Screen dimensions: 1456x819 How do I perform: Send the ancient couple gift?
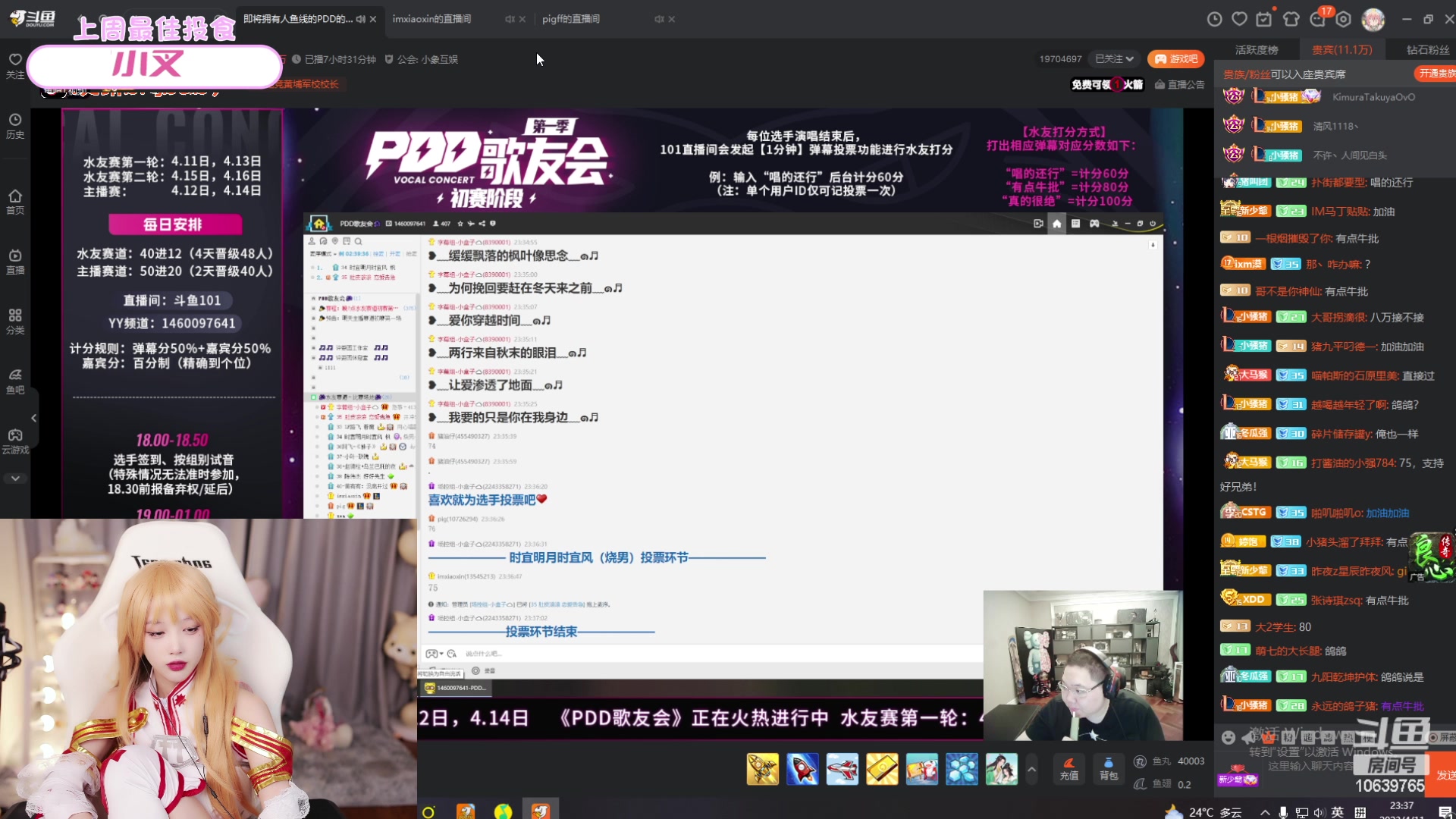pos(1001,770)
